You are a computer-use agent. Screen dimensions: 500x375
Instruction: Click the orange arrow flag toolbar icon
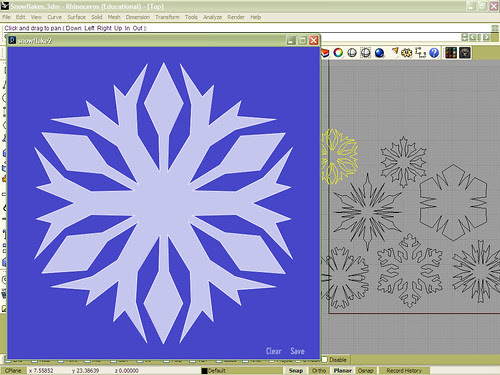click(x=395, y=52)
